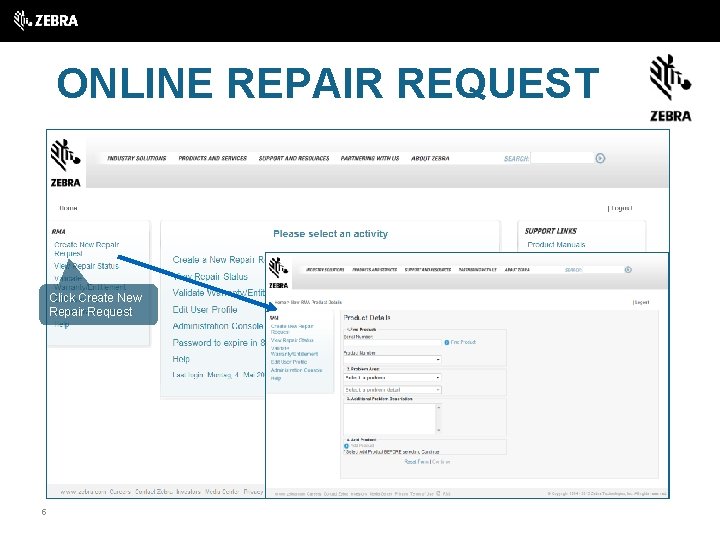
Task: Click Continue link below the form
Action: 441,461
